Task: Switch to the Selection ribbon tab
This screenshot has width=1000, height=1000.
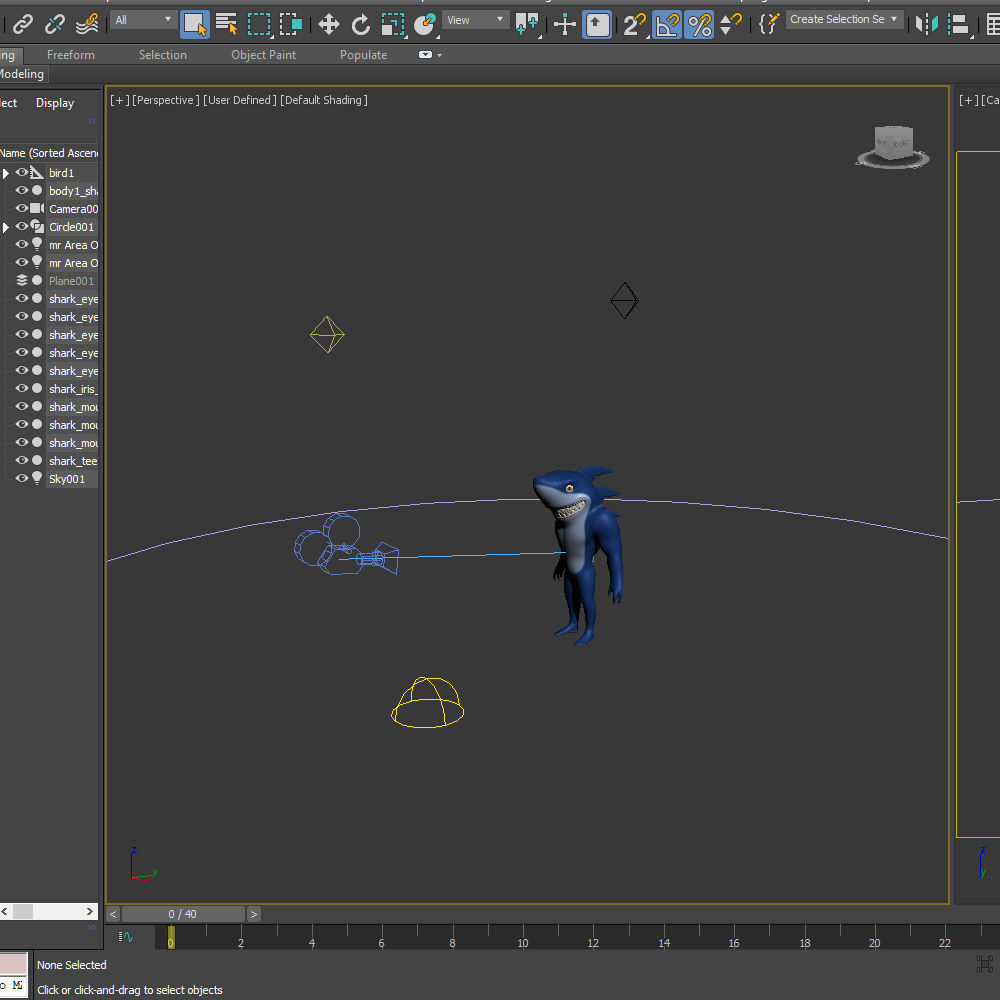Action: 163,55
